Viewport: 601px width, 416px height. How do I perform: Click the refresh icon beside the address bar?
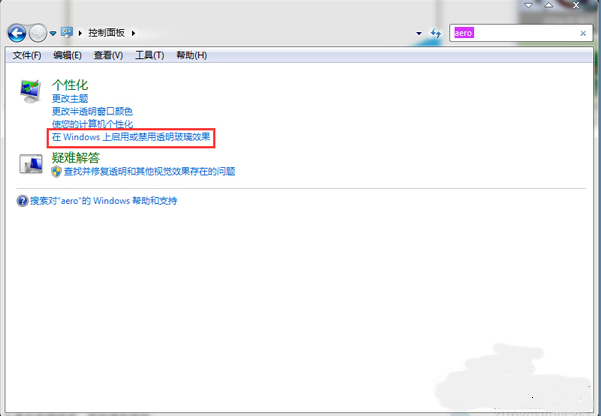[435, 34]
